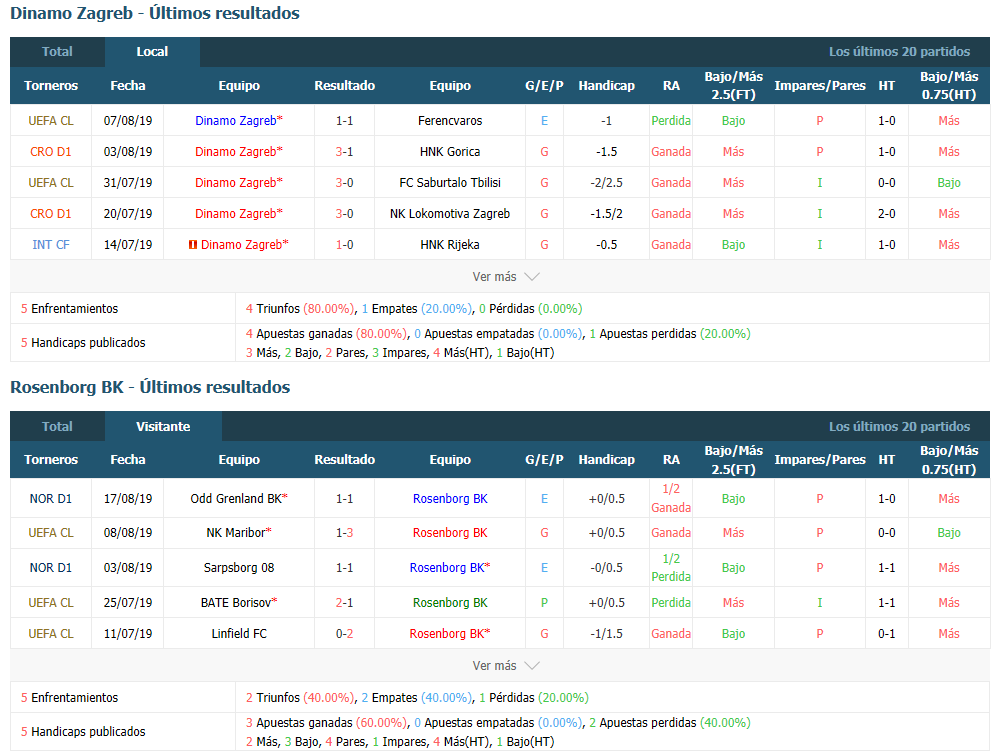998x755 pixels.
Task: Open FC Saburtalo Tbilisi team page
Action: 450,183
